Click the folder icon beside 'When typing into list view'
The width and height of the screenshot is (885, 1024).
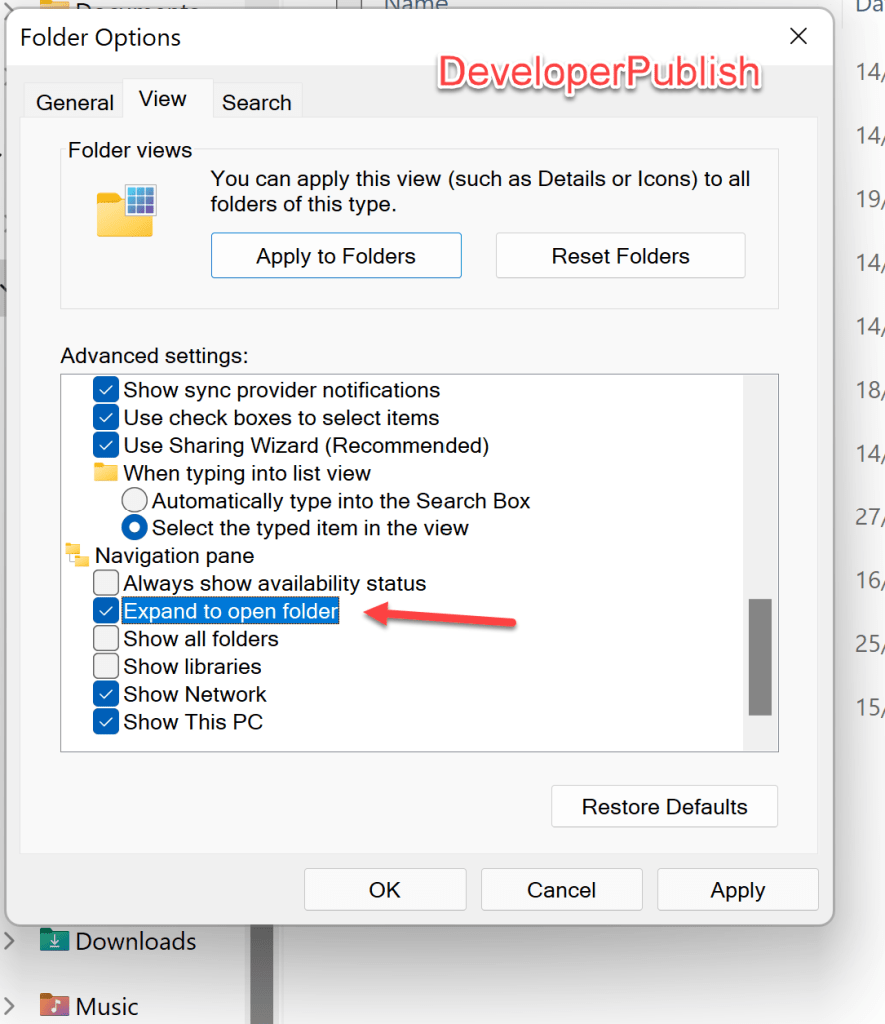[105, 472]
